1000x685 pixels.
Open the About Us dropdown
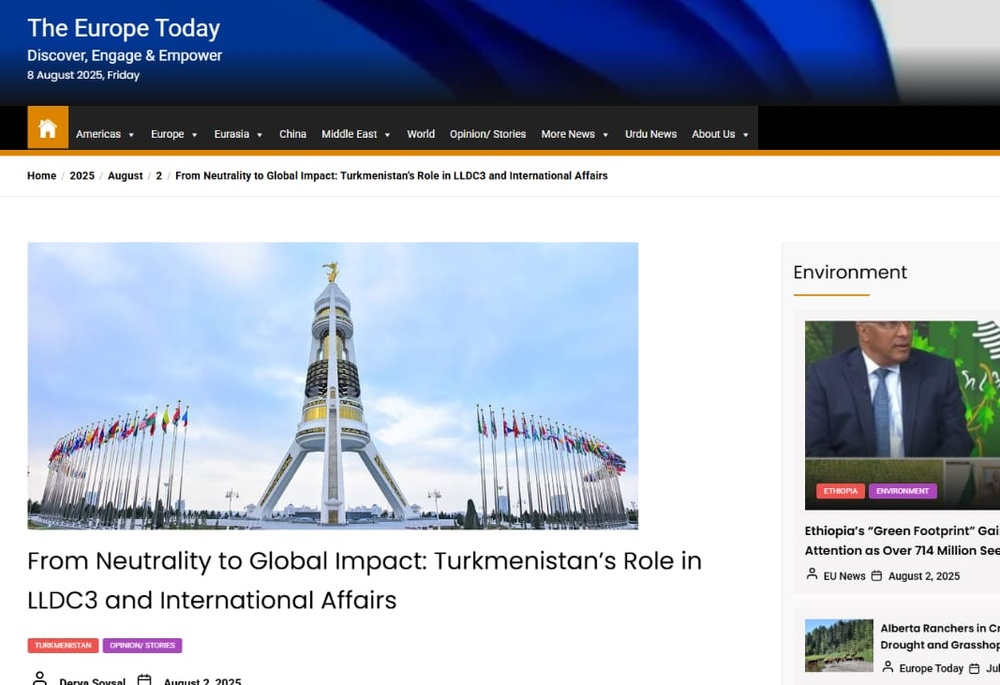[720, 134]
